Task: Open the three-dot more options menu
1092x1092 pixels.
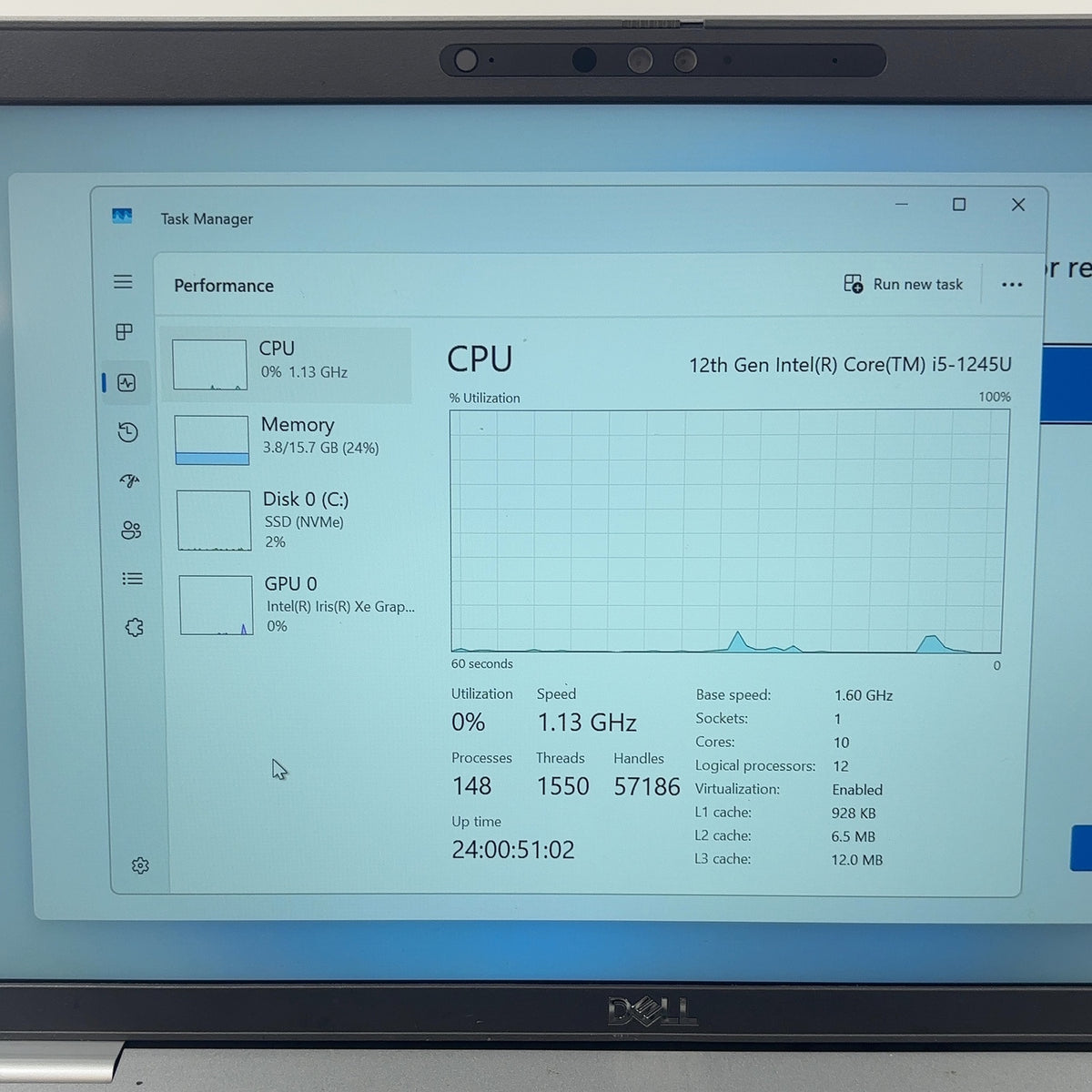Action: 1012,285
